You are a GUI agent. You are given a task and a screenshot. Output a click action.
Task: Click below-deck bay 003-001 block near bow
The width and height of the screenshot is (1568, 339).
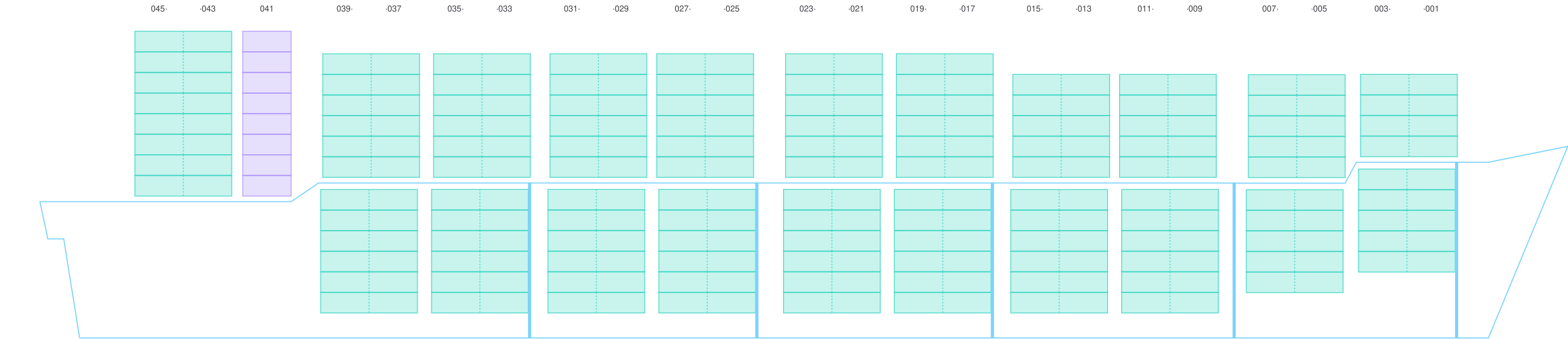tap(1406, 220)
